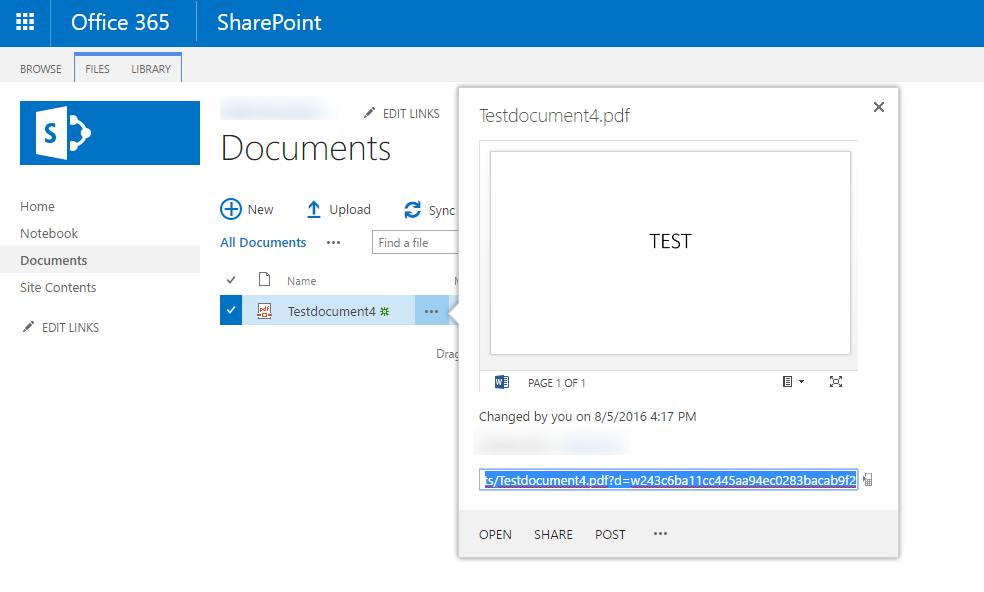The image size is (984, 592).
Task: Click the mobile device icon beside the URL
Action: 868,480
